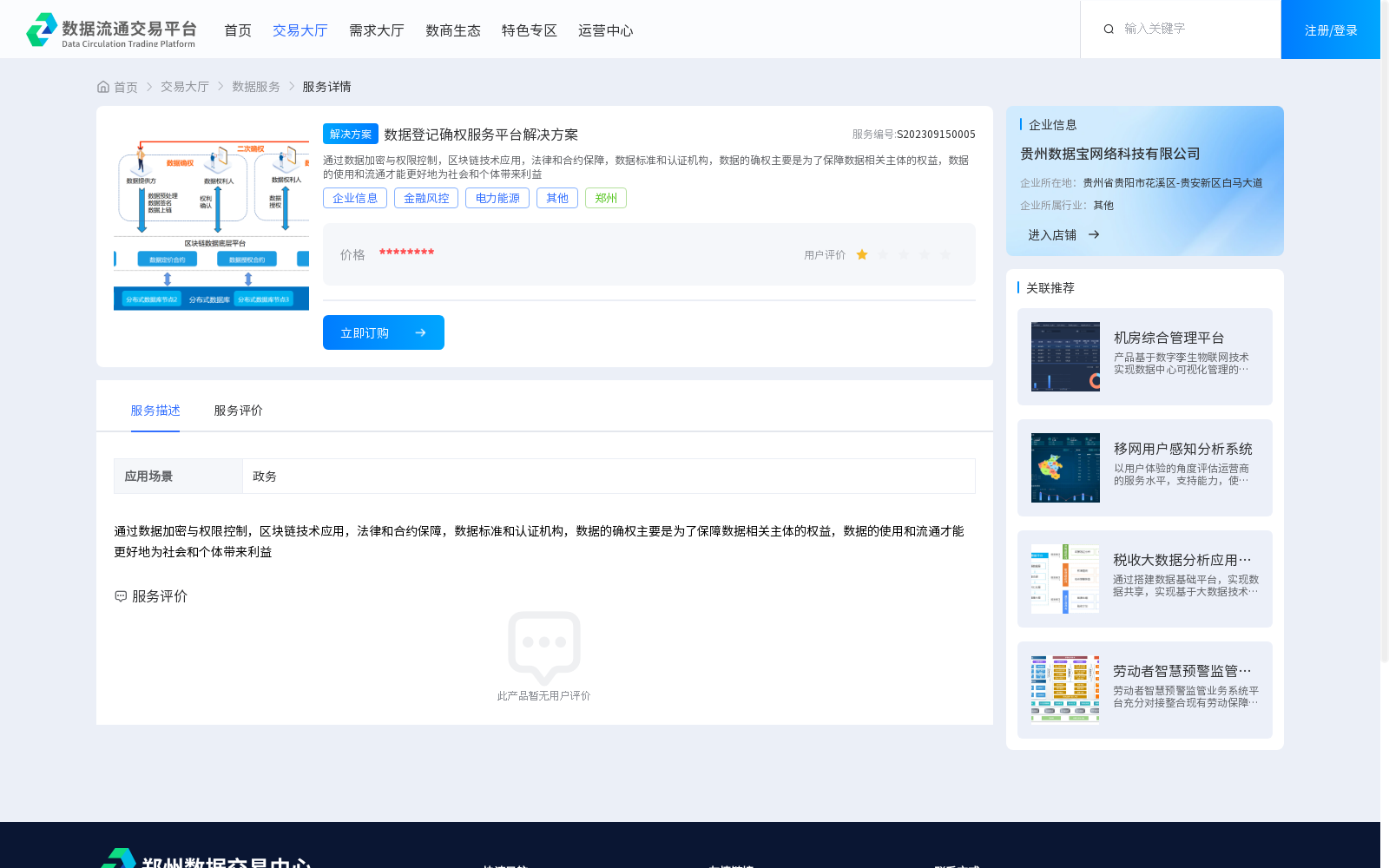Open the 移网用户感知分析系统 thumbnail
The height and width of the screenshot is (868, 1389).
(x=1065, y=468)
